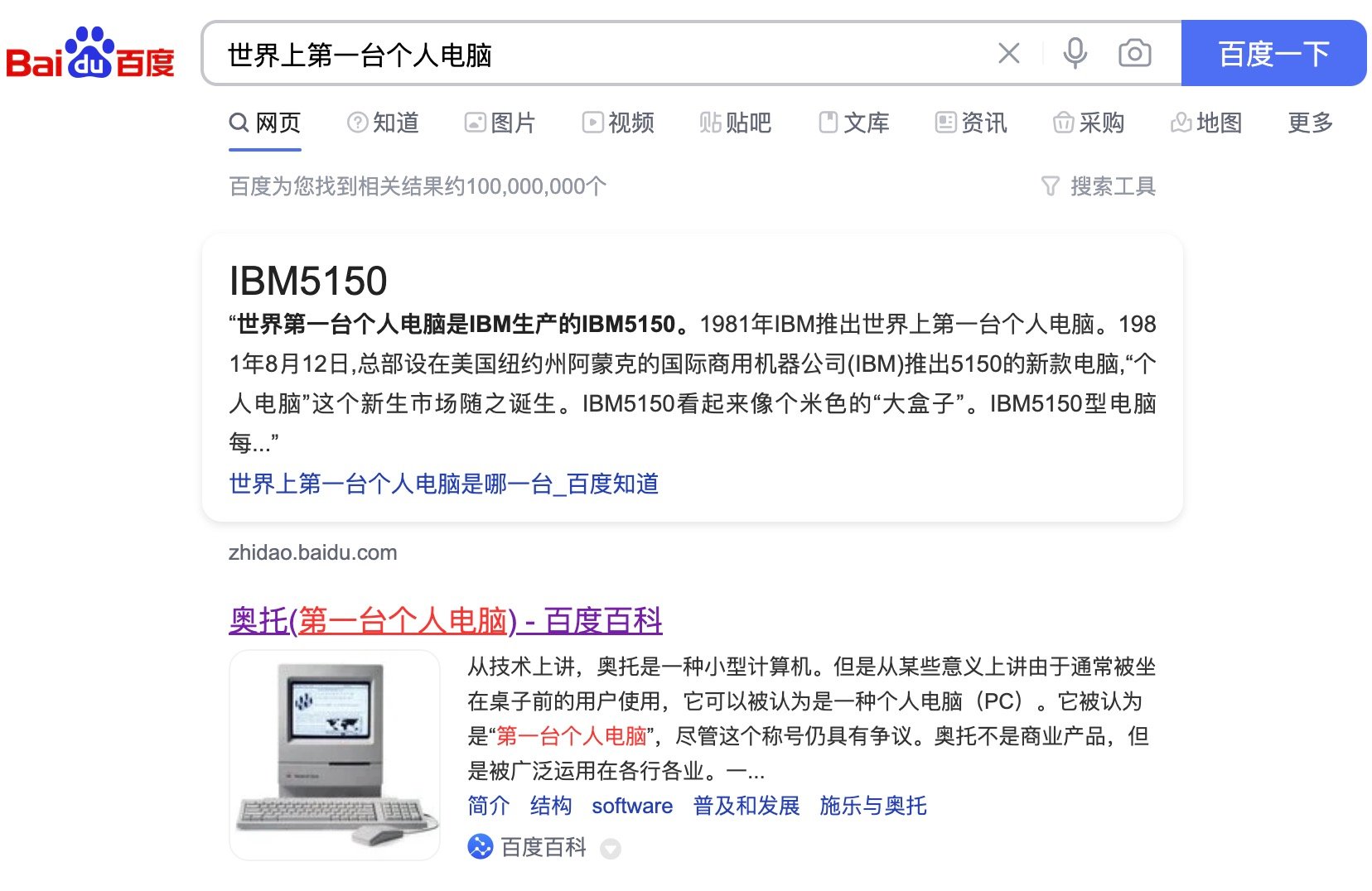
Task: Select the 文库 tab
Action: [853, 123]
